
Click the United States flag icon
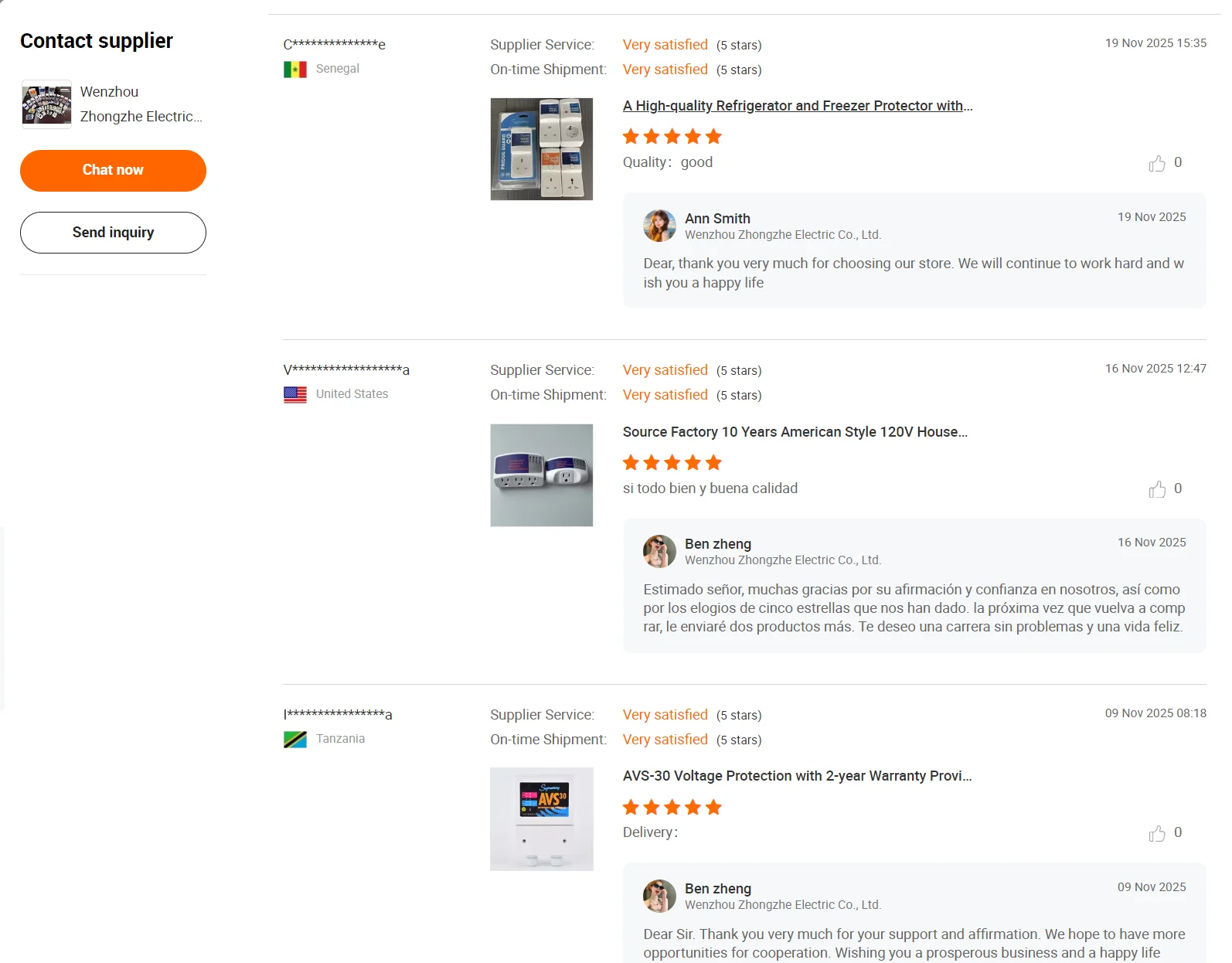(x=295, y=395)
